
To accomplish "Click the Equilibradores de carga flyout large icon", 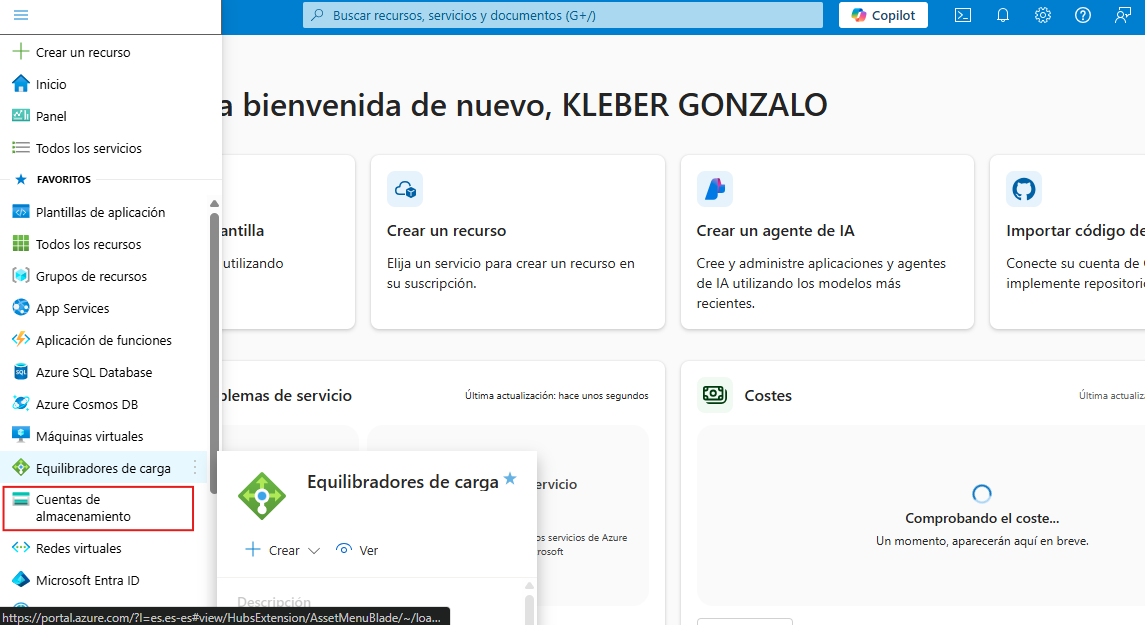I will coord(261,496).
